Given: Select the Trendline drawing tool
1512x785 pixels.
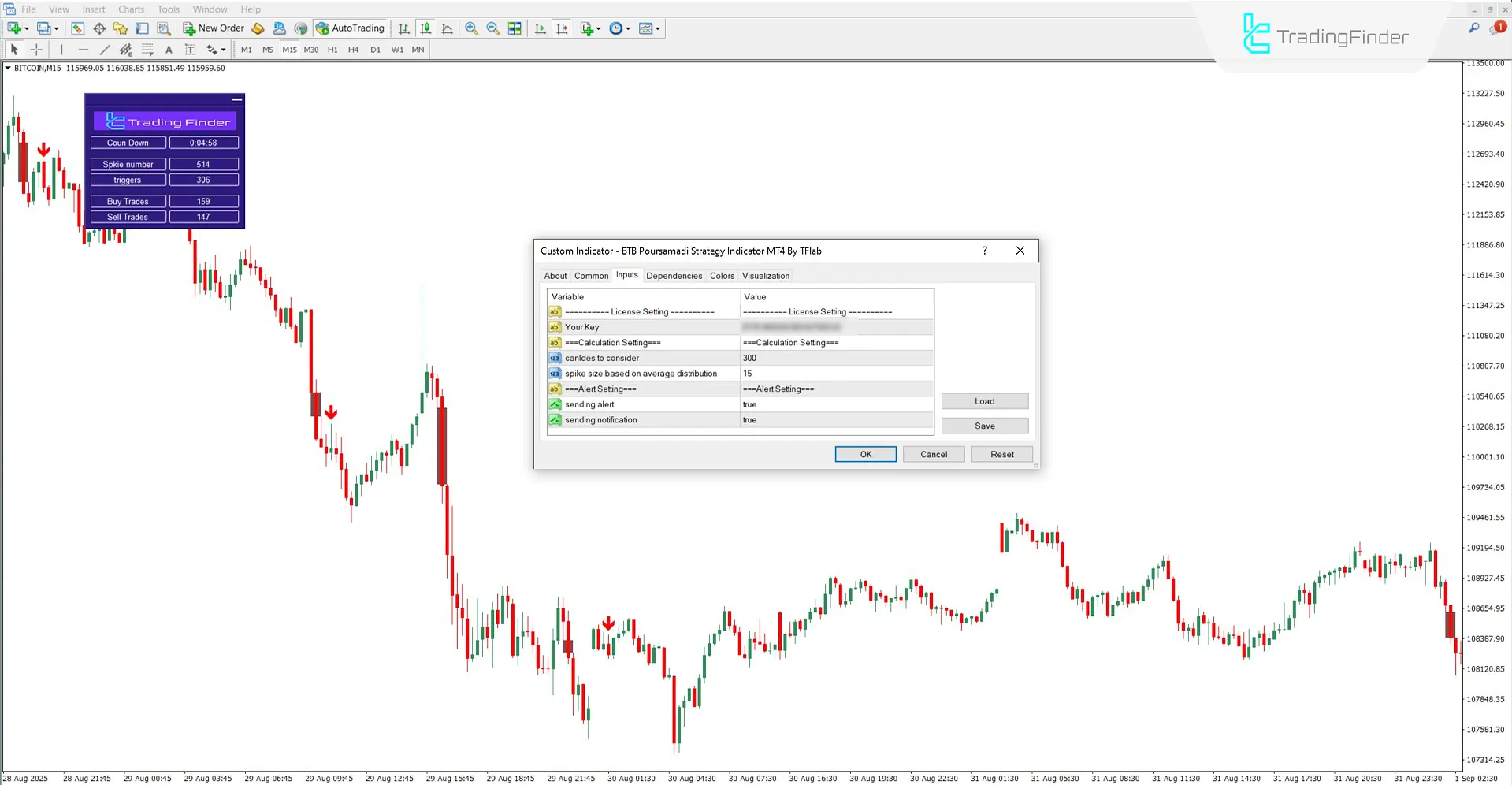Looking at the screenshot, I should (x=104, y=49).
